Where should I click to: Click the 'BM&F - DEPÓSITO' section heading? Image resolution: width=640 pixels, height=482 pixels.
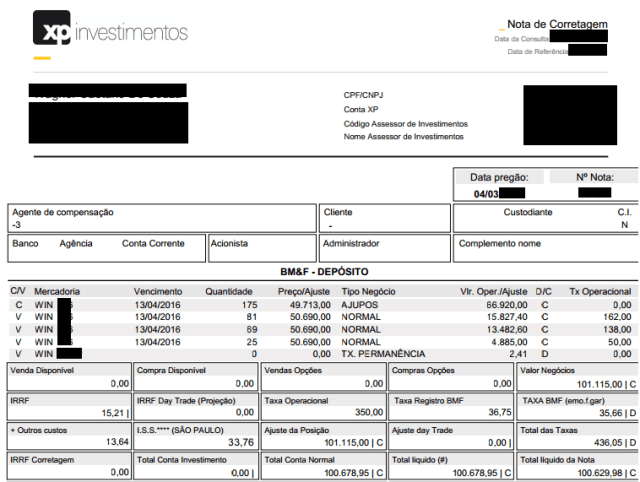point(324,272)
